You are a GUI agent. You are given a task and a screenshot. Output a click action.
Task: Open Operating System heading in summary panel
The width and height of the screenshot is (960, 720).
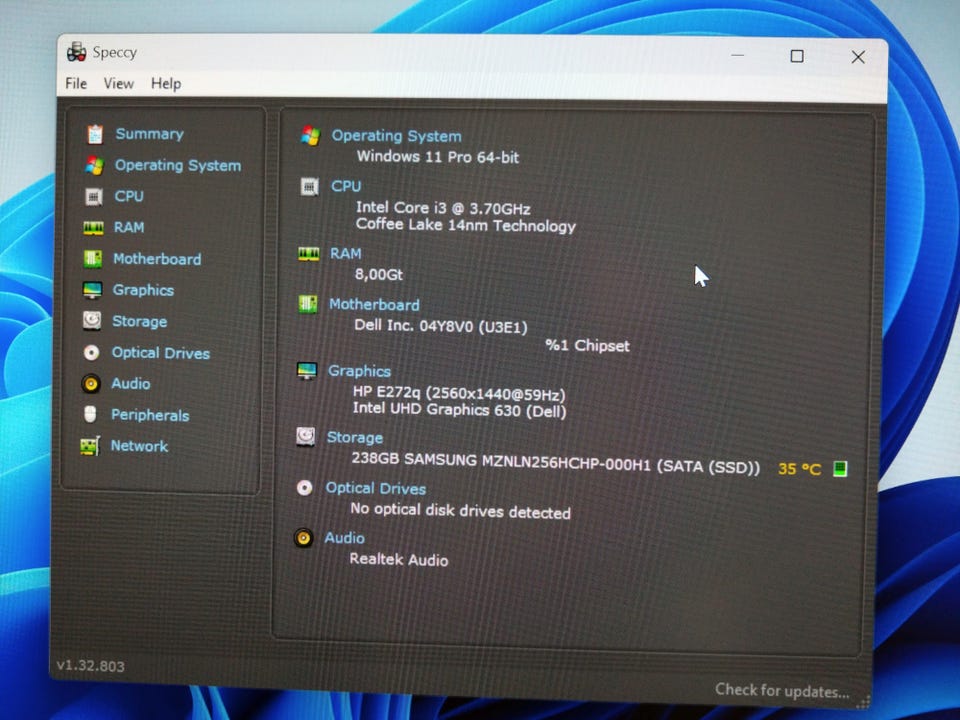[397, 136]
